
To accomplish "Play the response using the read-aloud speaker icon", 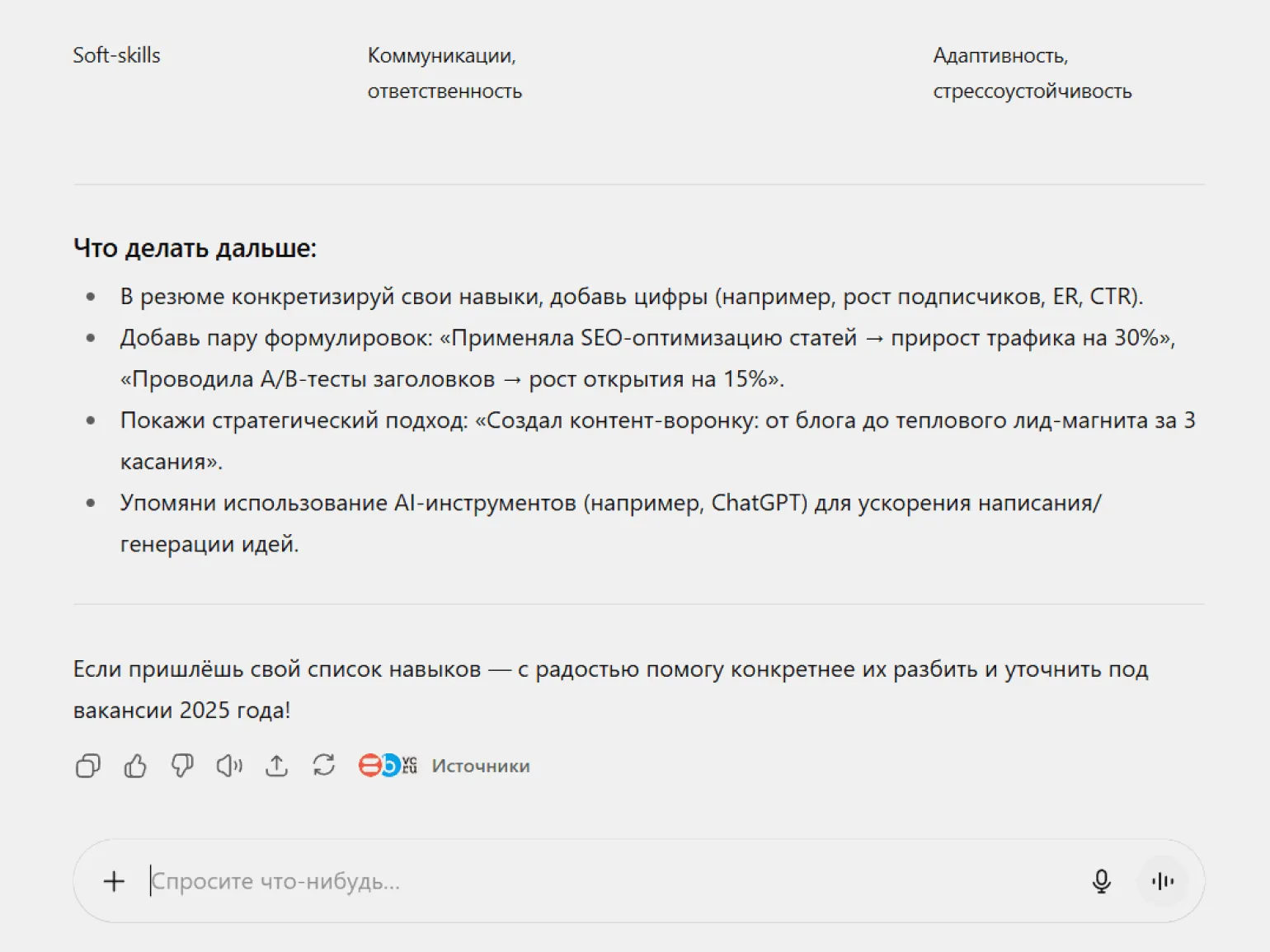I will click(229, 766).
